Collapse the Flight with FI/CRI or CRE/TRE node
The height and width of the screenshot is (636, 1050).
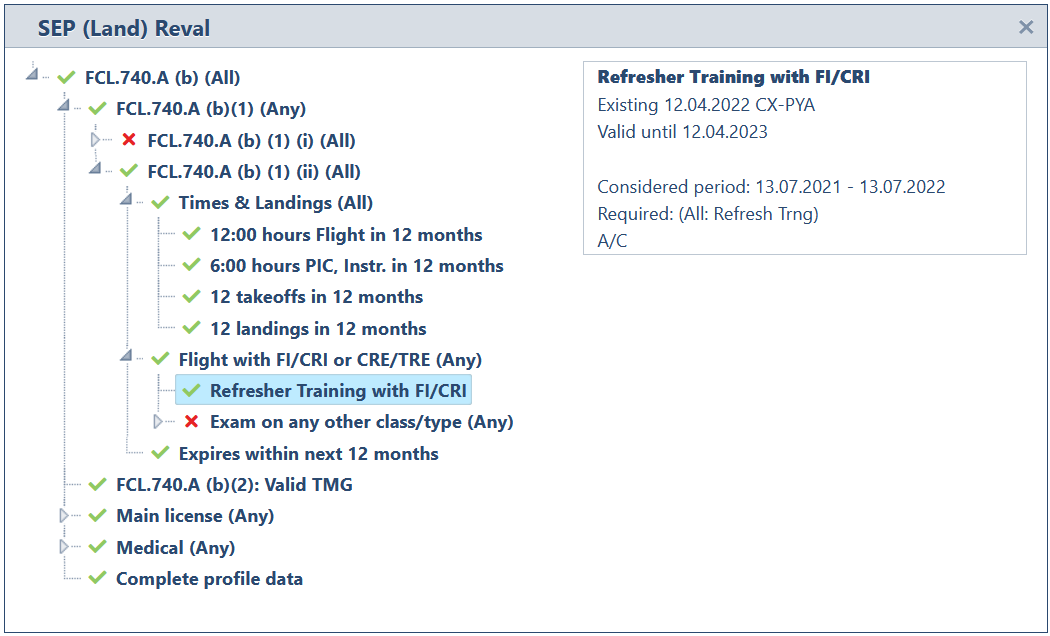pos(126,357)
